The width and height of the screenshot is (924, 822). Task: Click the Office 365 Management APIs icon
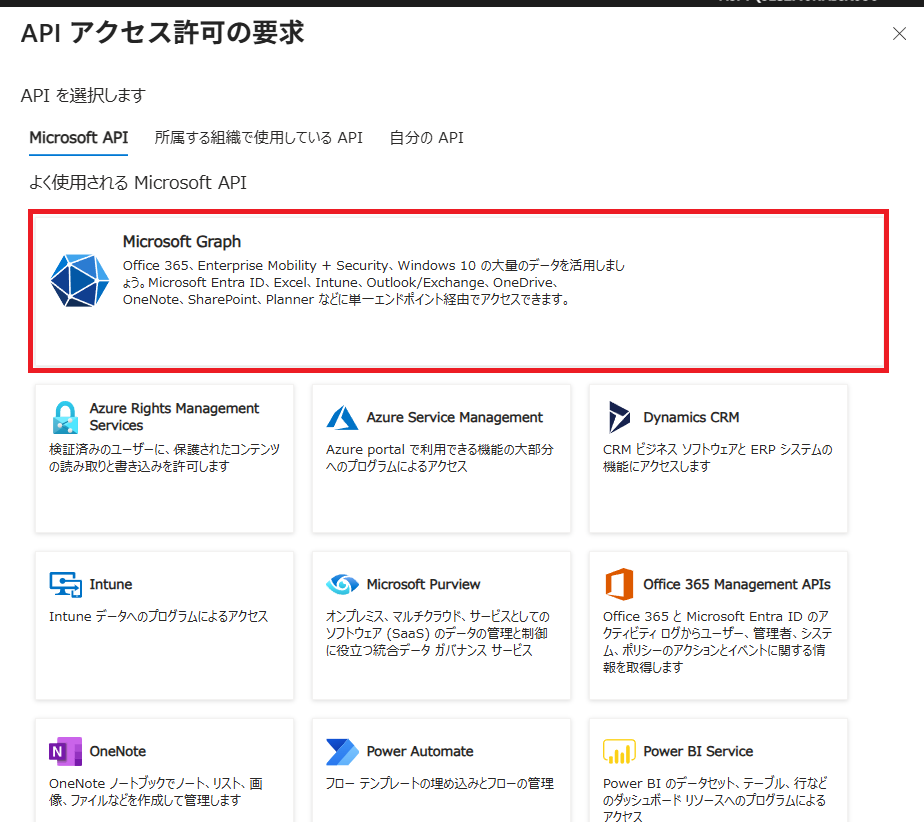click(617, 584)
